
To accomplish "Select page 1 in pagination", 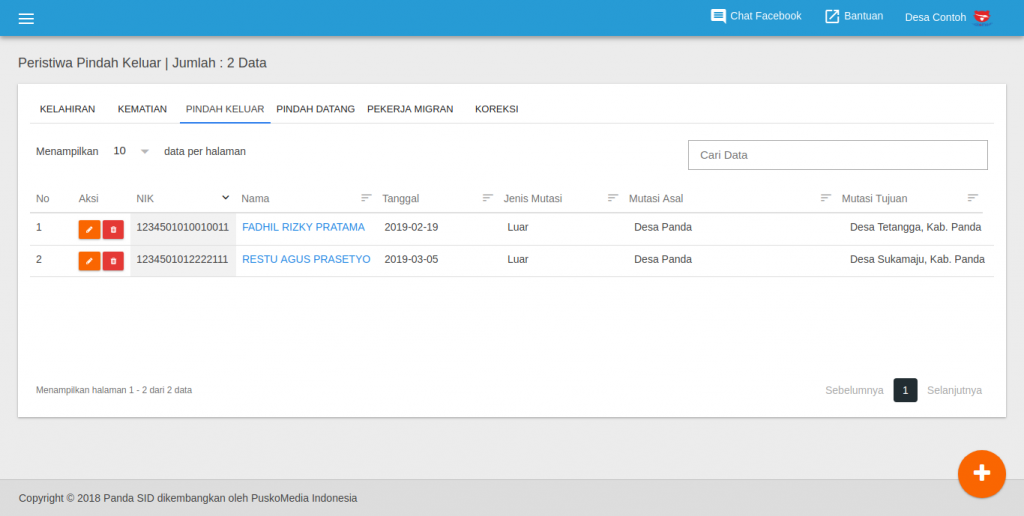I will coord(905,391).
